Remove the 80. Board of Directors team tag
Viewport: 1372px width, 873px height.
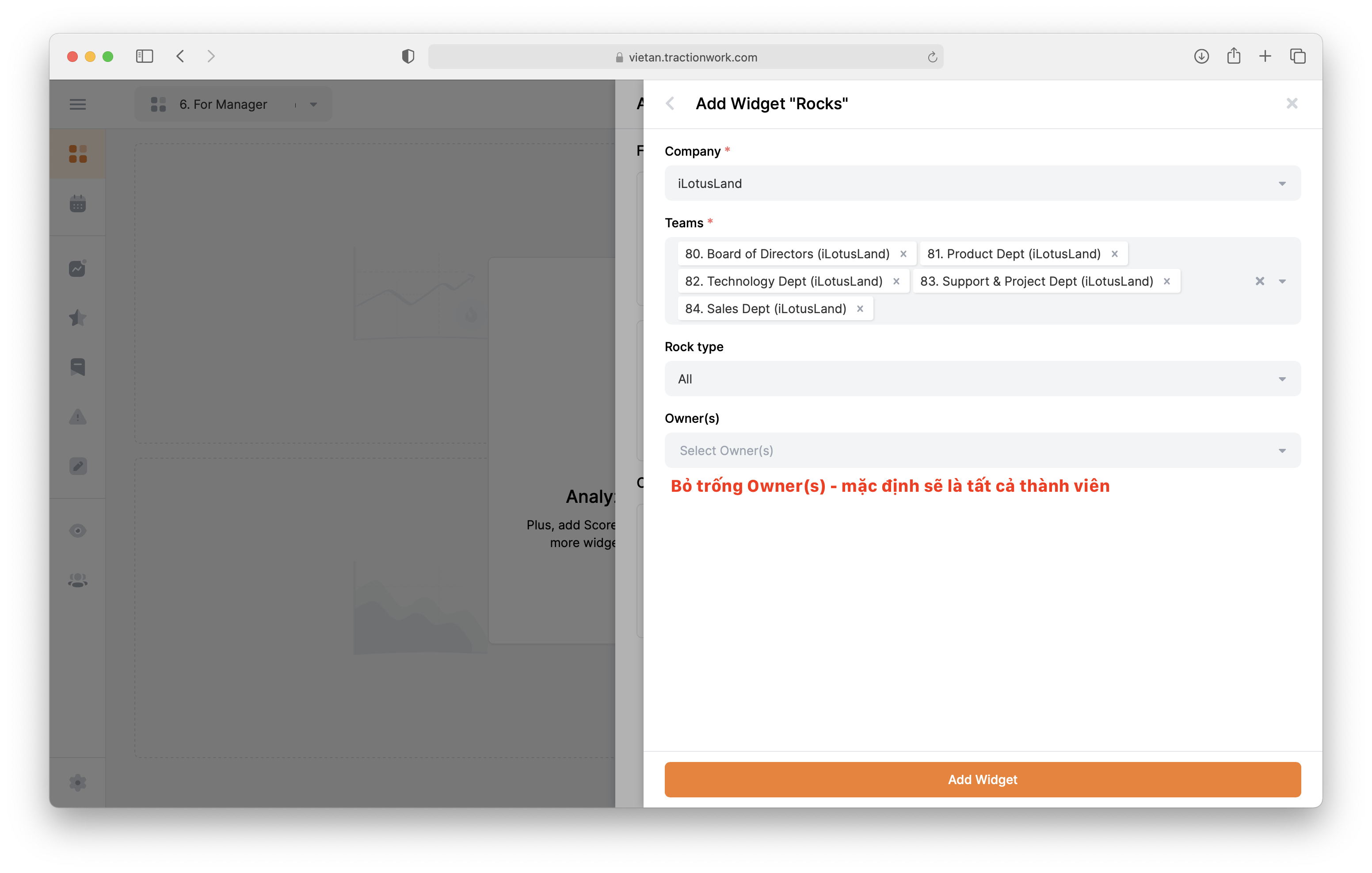click(903, 254)
